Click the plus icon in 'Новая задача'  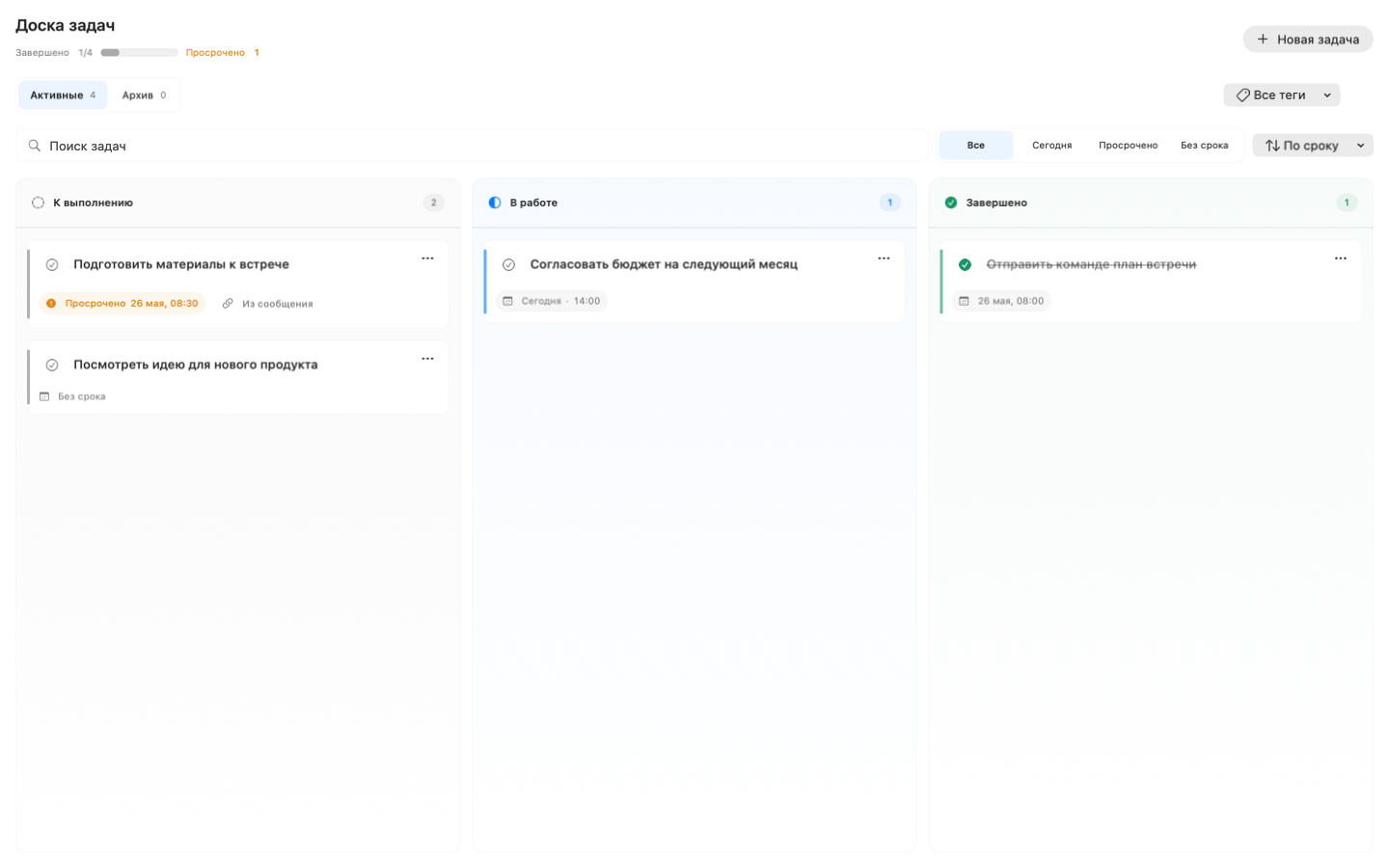[x=1263, y=39]
